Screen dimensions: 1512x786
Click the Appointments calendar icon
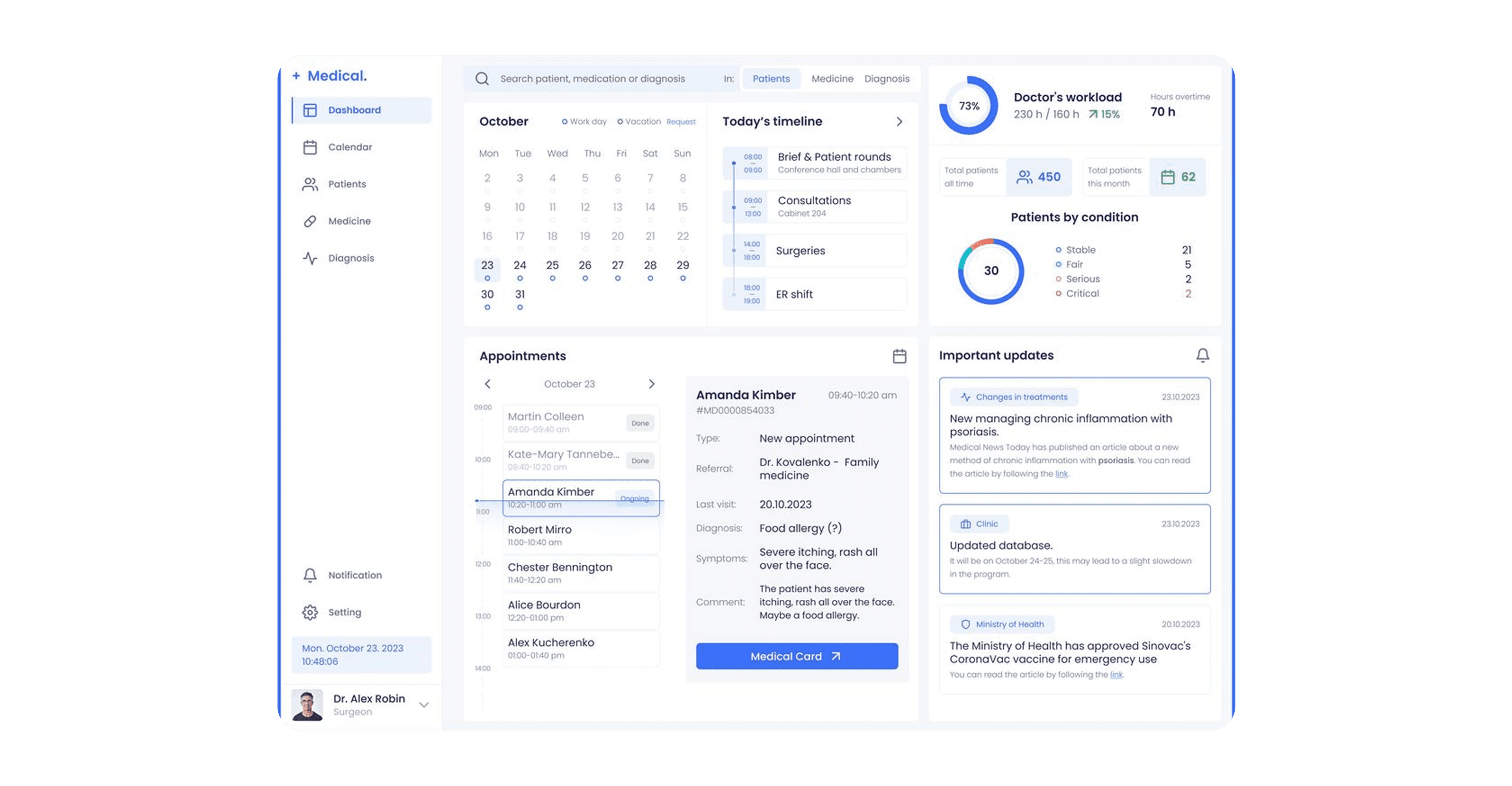pyautogui.click(x=899, y=356)
